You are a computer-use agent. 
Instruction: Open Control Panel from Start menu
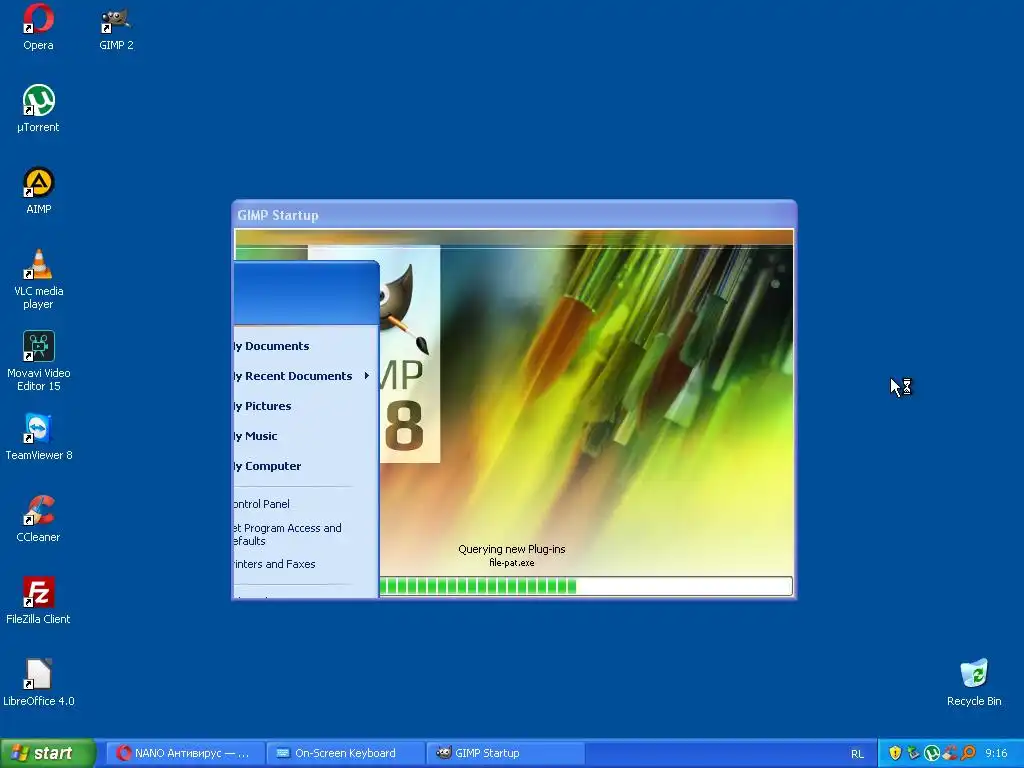coord(306,504)
